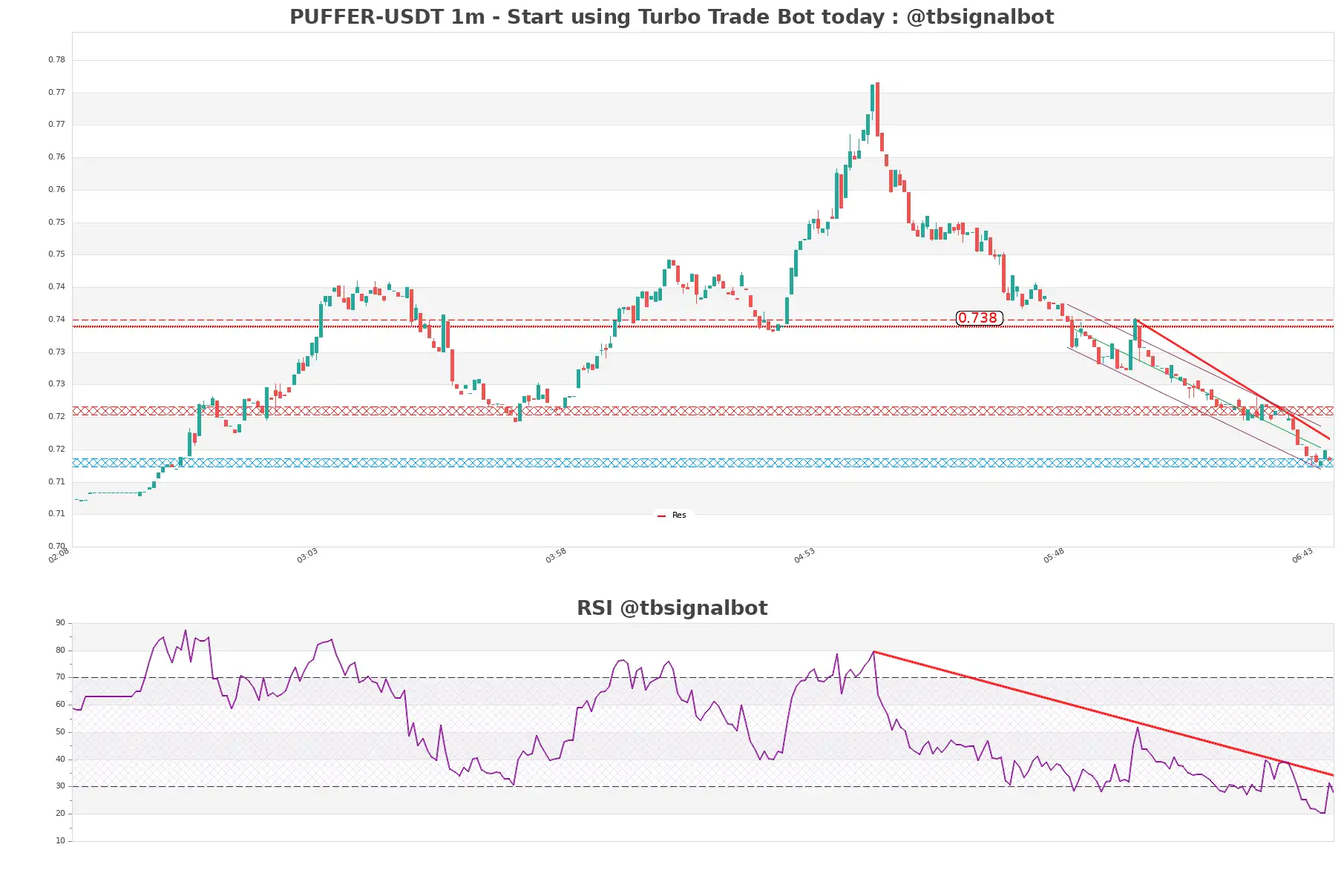Image resolution: width=1344 pixels, height=896 pixels.
Task: Click the 03:58 time axis label
Action: click(556, 556)
